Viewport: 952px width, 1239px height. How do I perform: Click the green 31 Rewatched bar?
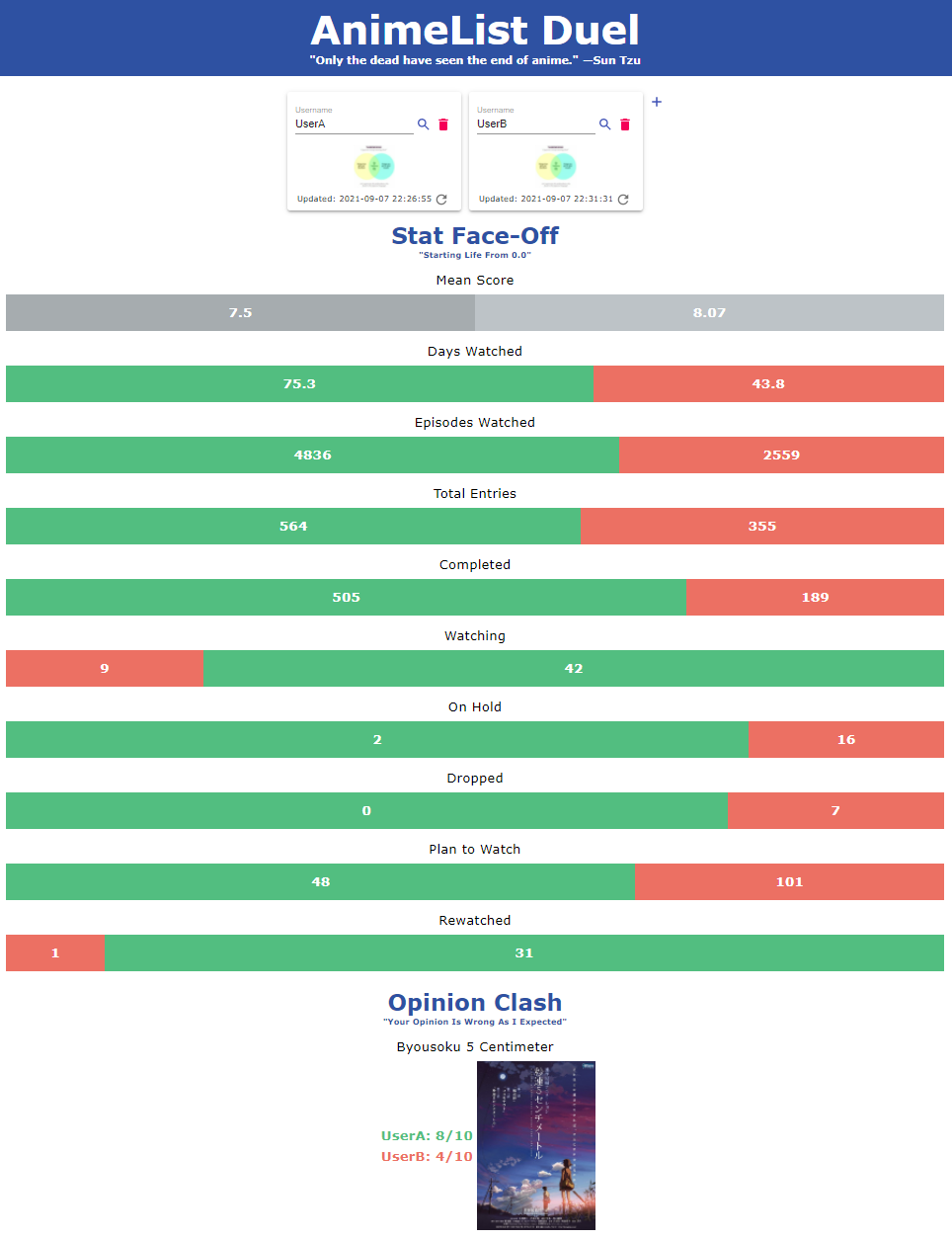click(x=523, y=953)
